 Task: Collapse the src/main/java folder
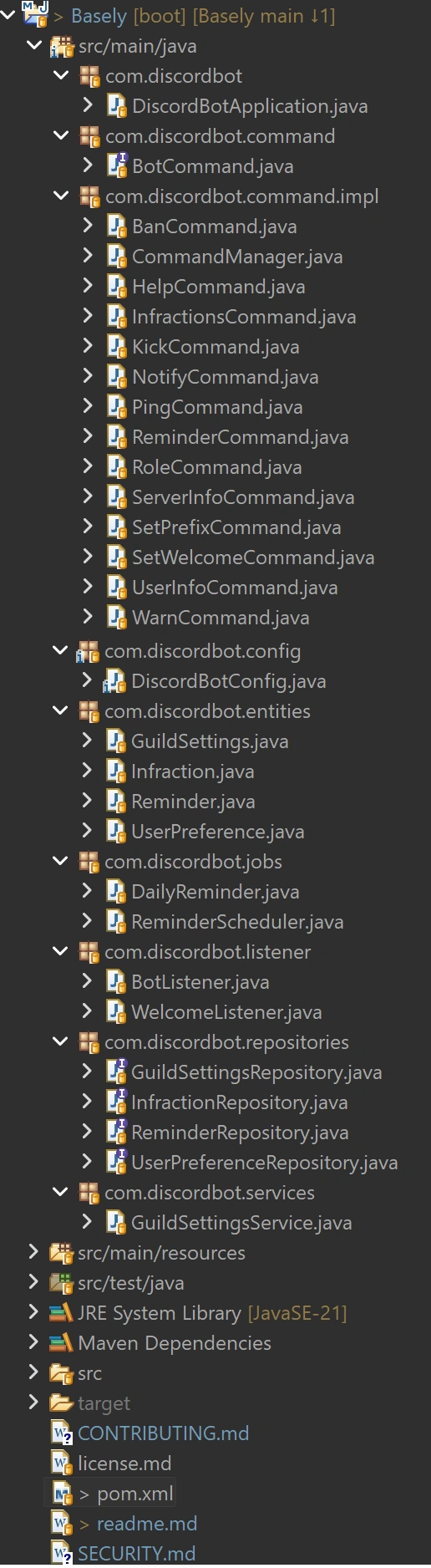(34, 45)
